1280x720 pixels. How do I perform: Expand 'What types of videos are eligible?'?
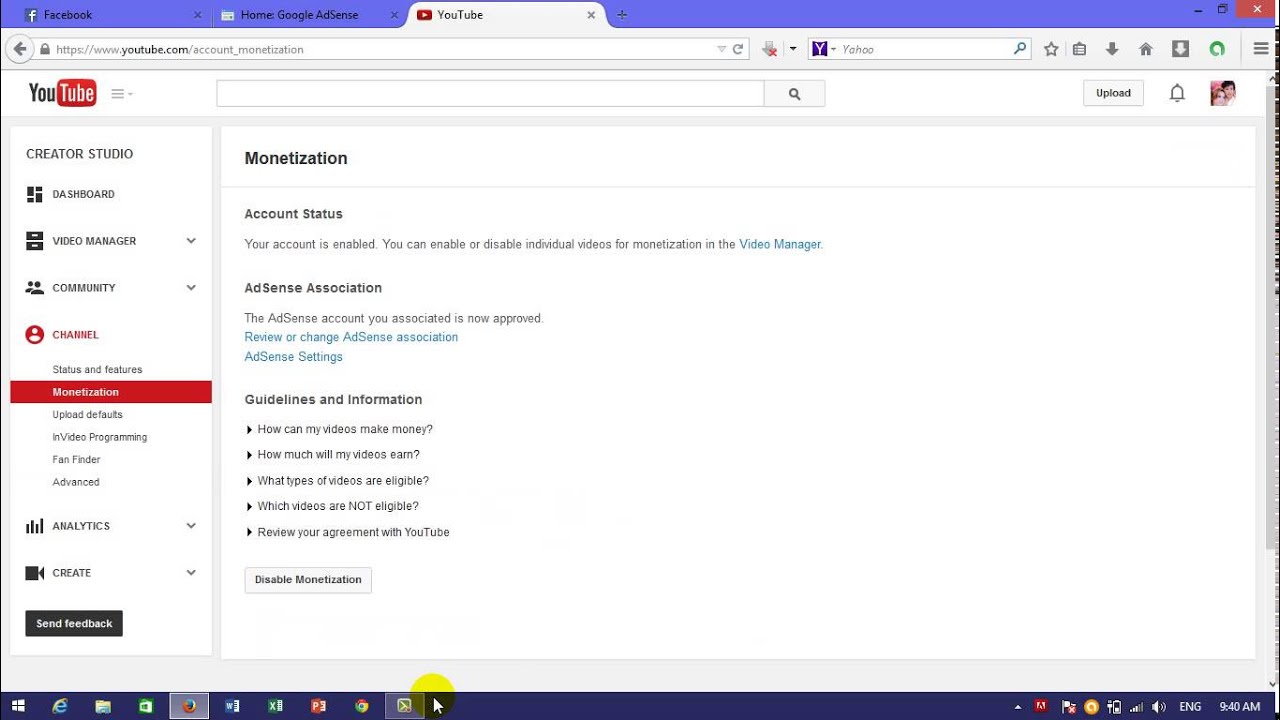[x=337, y=481]
